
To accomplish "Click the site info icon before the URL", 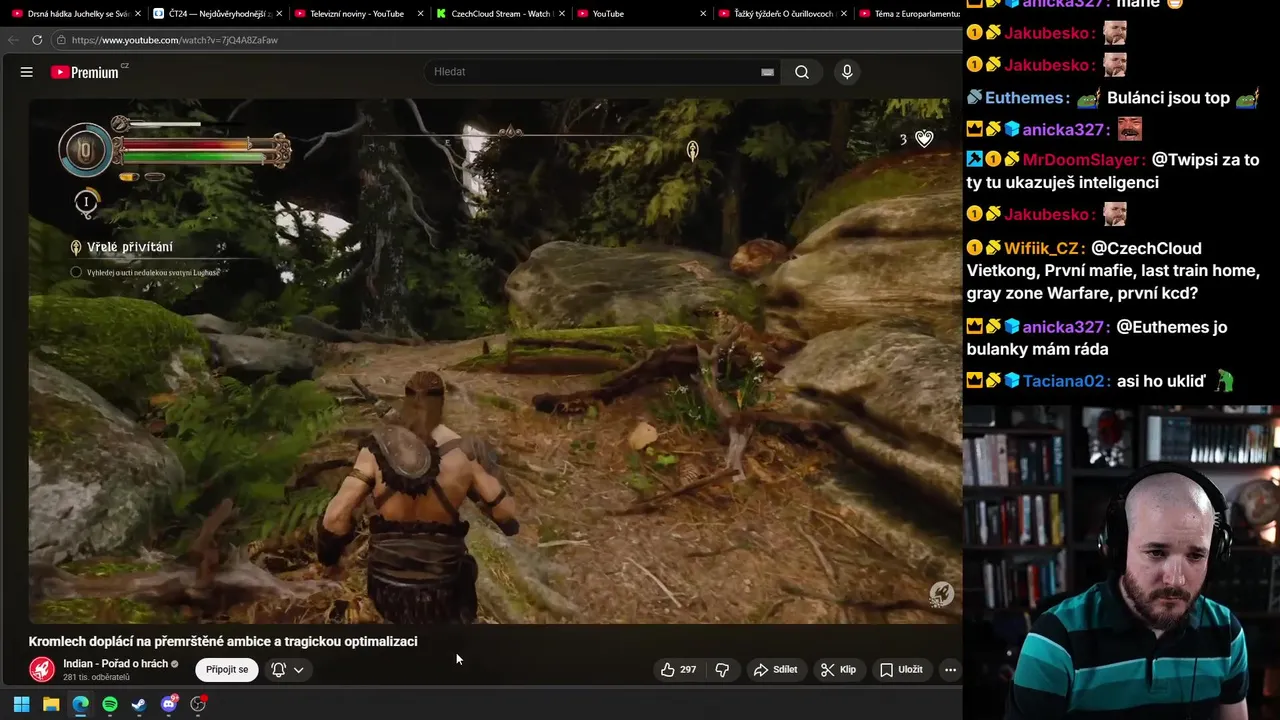I will point(61,40).
